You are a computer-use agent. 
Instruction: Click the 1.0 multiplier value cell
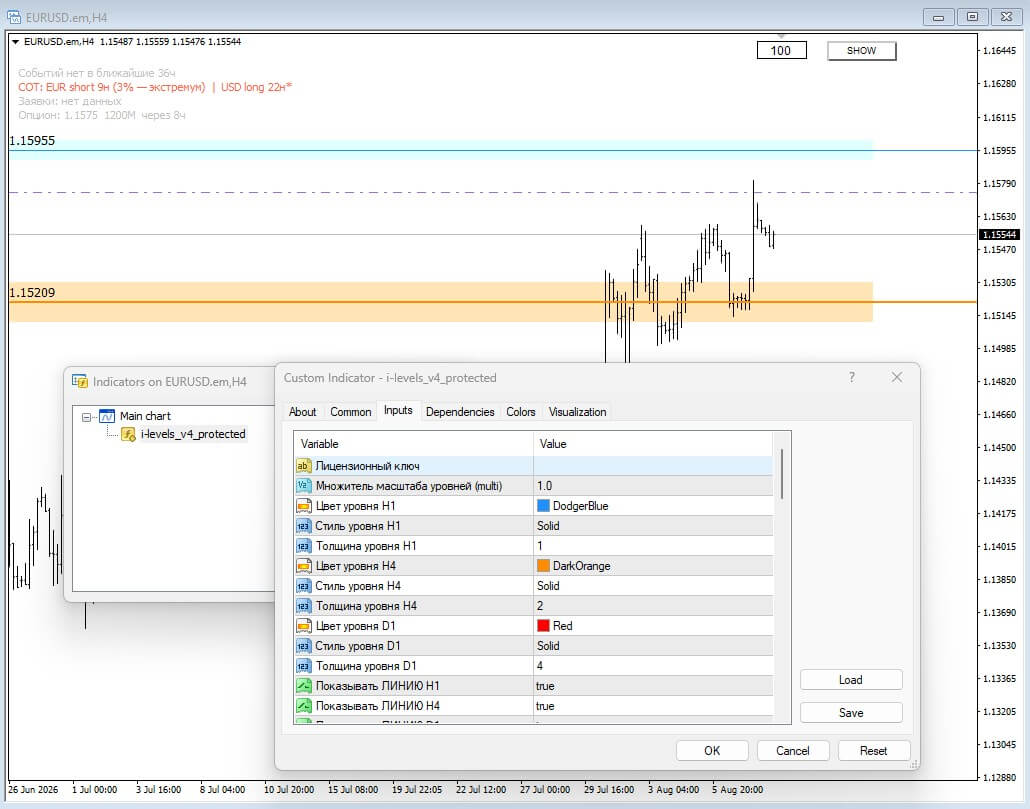pos(653,486)
